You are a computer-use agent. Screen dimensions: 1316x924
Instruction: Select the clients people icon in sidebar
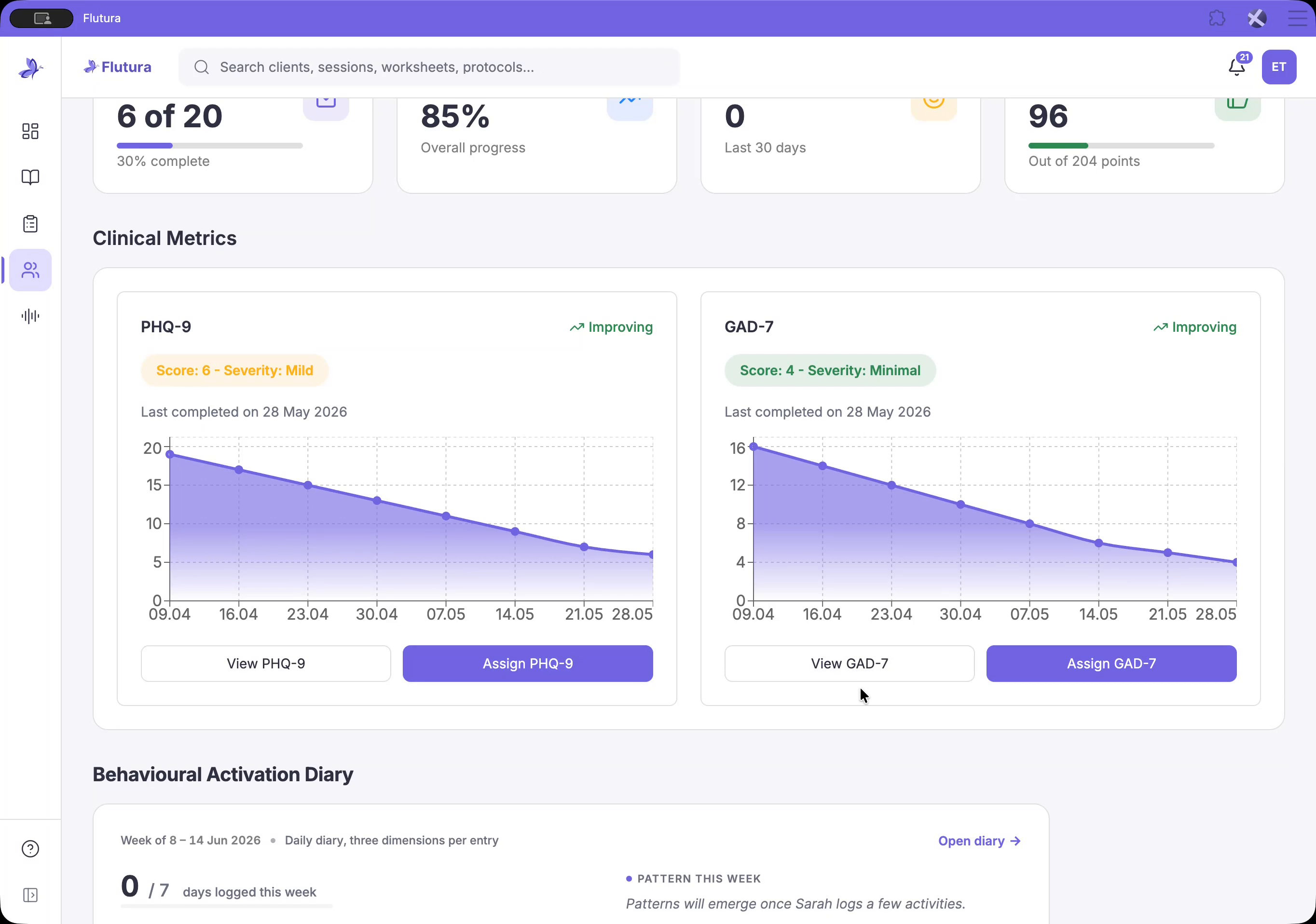coord(30,270)
